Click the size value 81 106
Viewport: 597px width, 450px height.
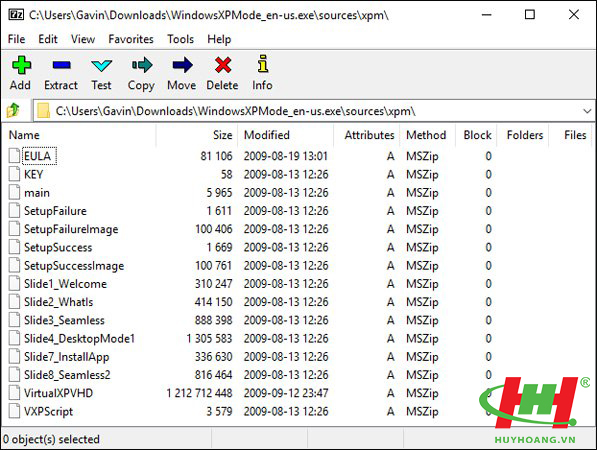pos(216,156)
